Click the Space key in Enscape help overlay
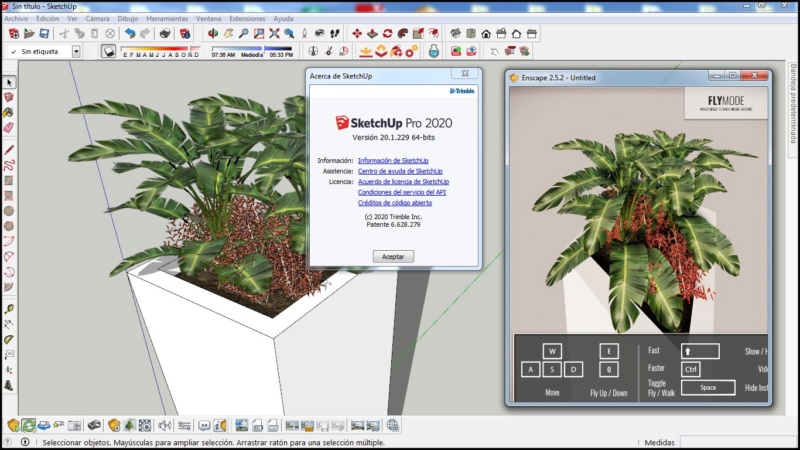 tap(708, 387)
